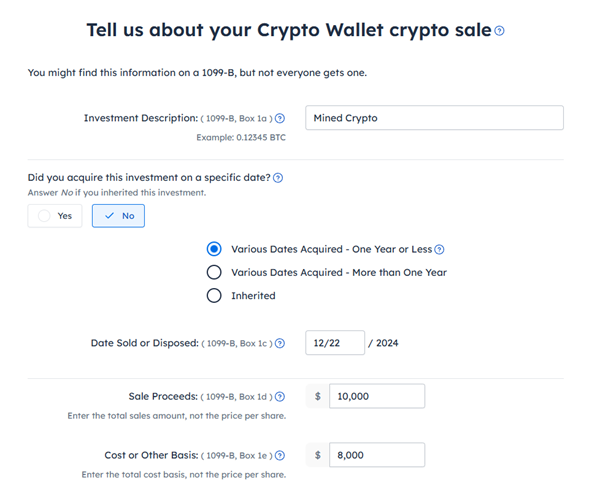Select No for specific acquisition date
592x491 pixels.
pos(118,216)
